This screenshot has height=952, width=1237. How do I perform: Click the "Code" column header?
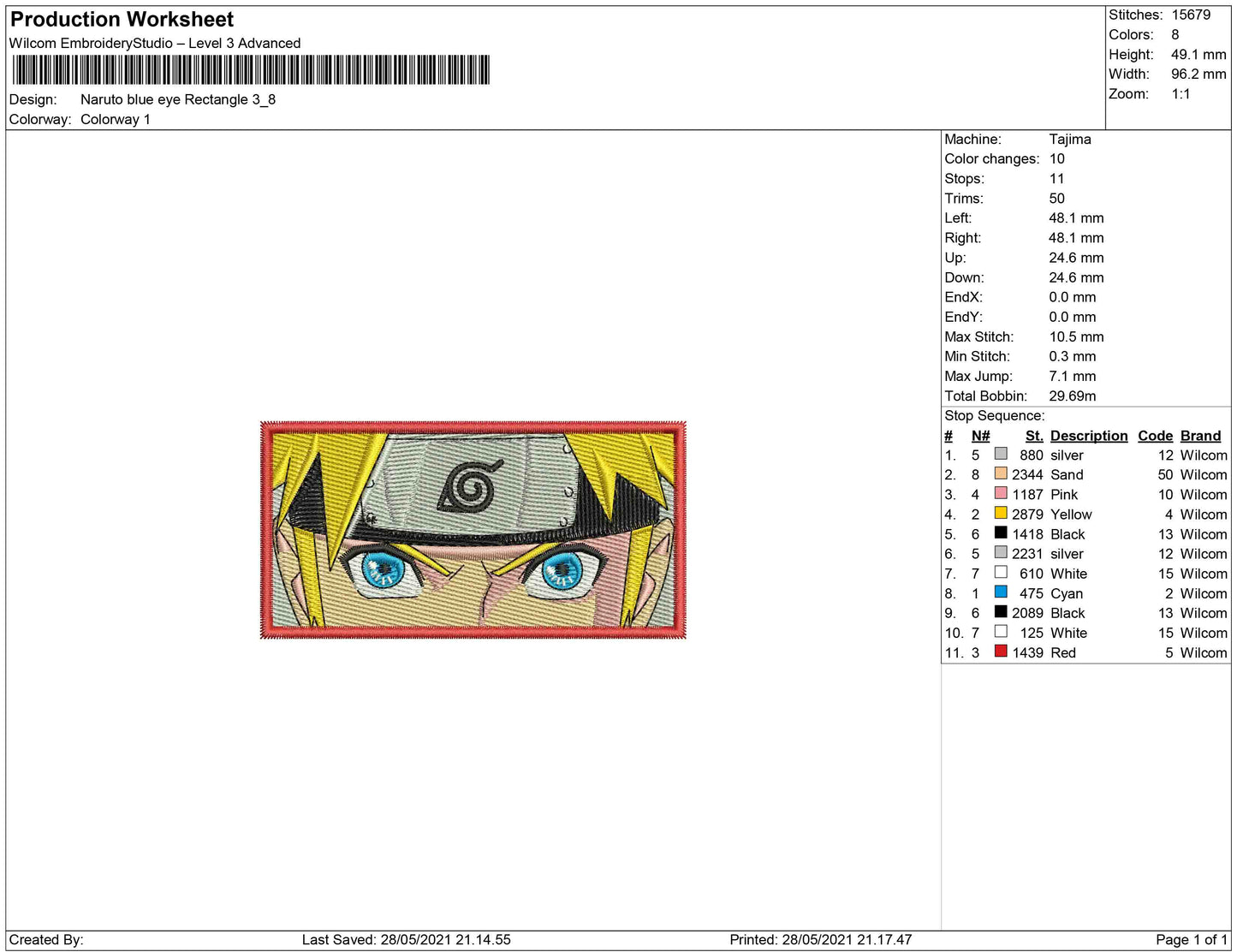pos(1156,436)
